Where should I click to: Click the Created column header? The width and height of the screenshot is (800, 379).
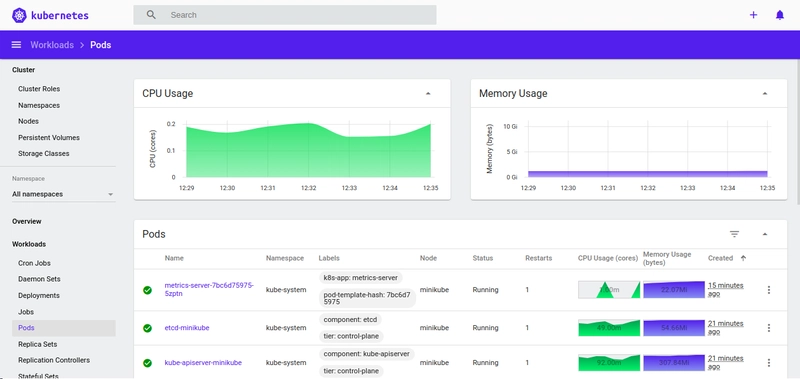[720, 258]
